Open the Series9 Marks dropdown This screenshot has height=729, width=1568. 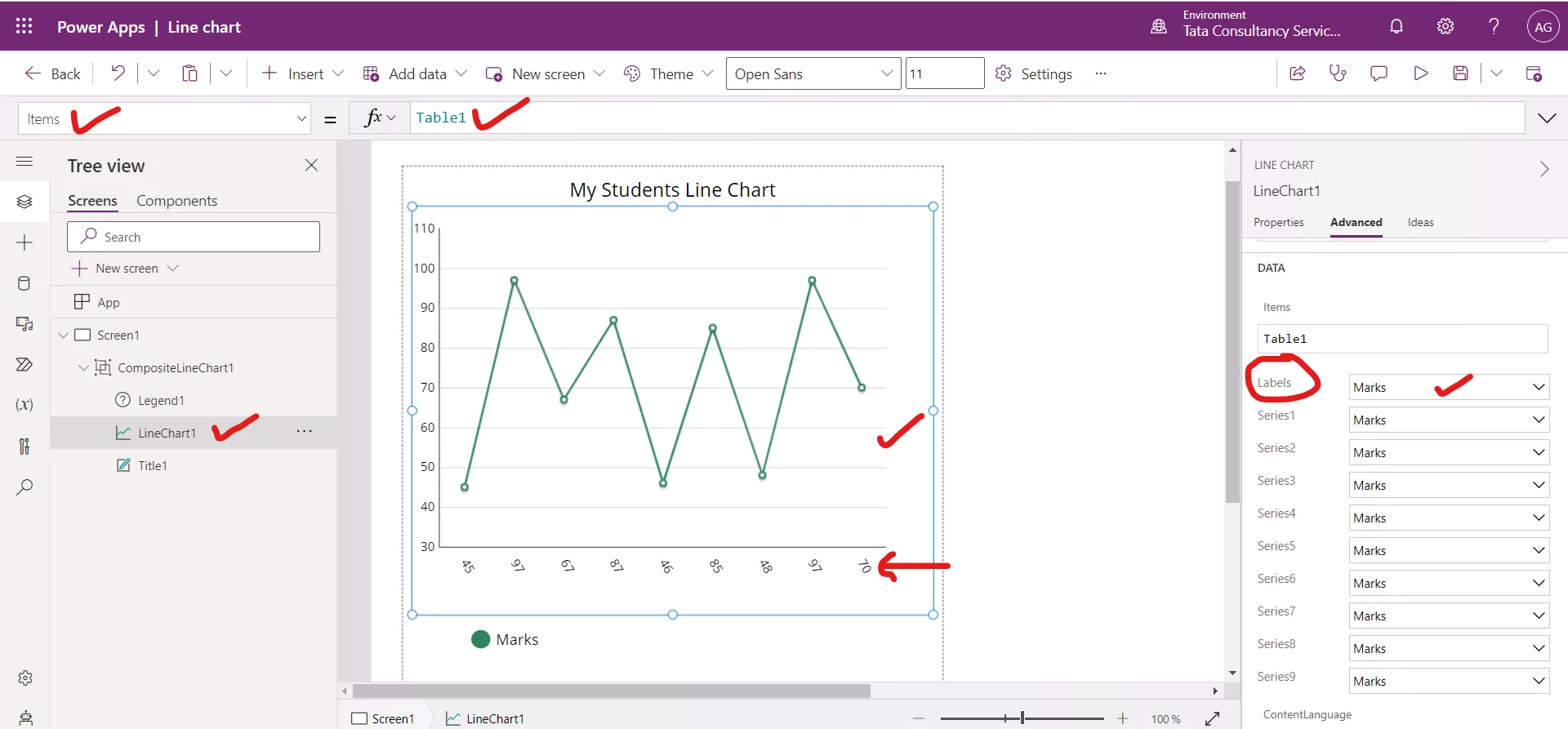pos(1449,681)
